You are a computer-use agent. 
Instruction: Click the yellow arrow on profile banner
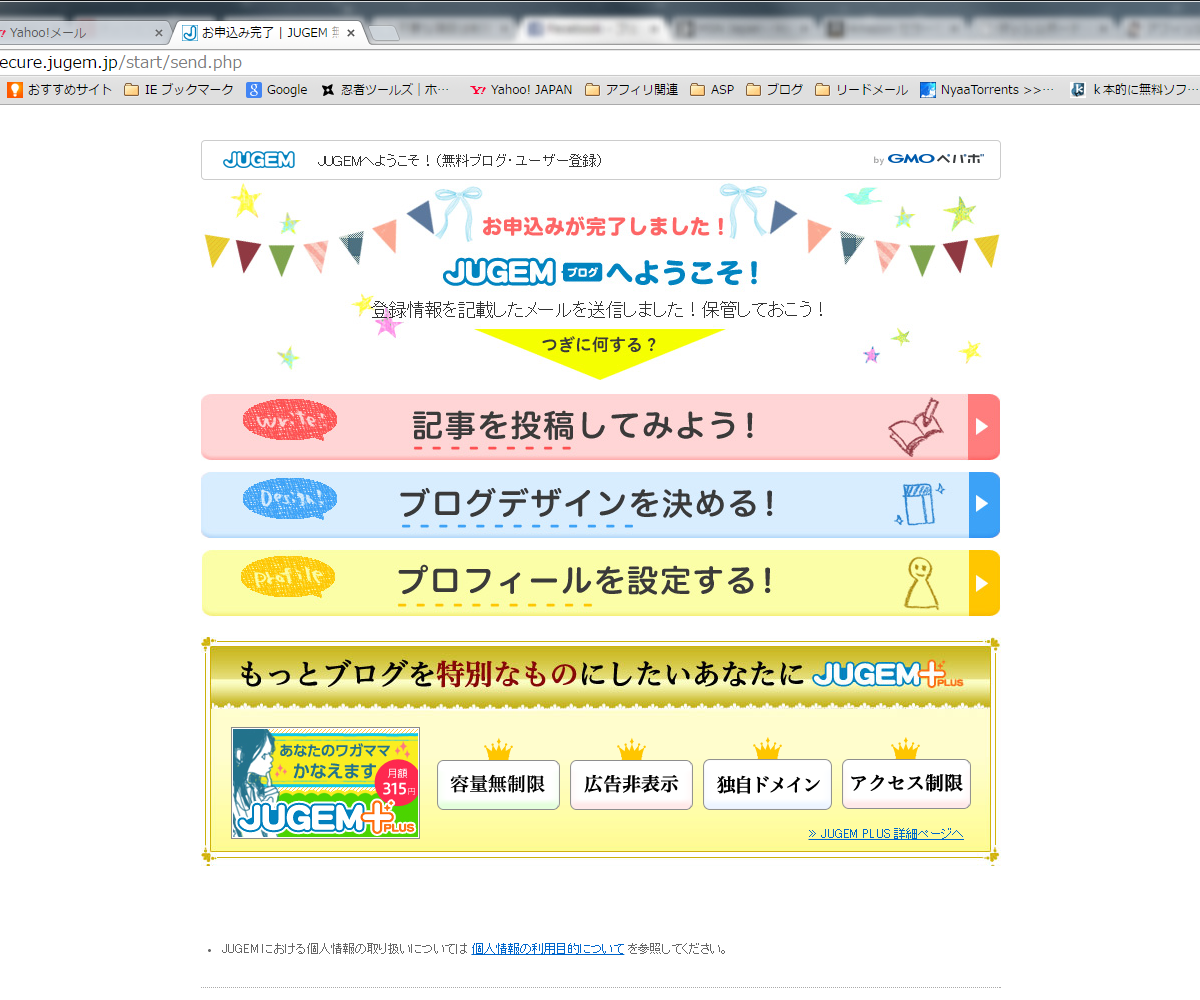(983, 582)
